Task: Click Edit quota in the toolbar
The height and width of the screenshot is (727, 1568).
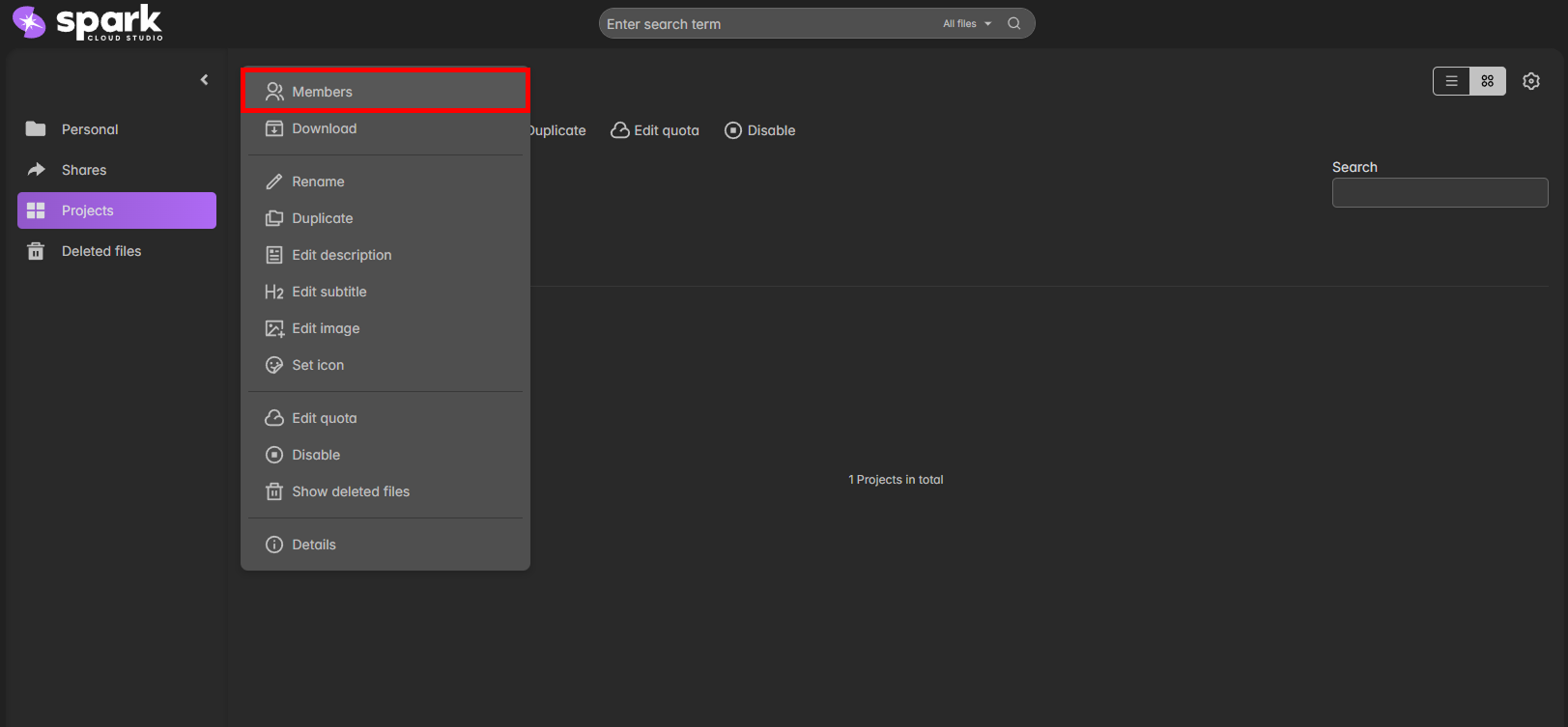Action: click(x=655, y=130)
